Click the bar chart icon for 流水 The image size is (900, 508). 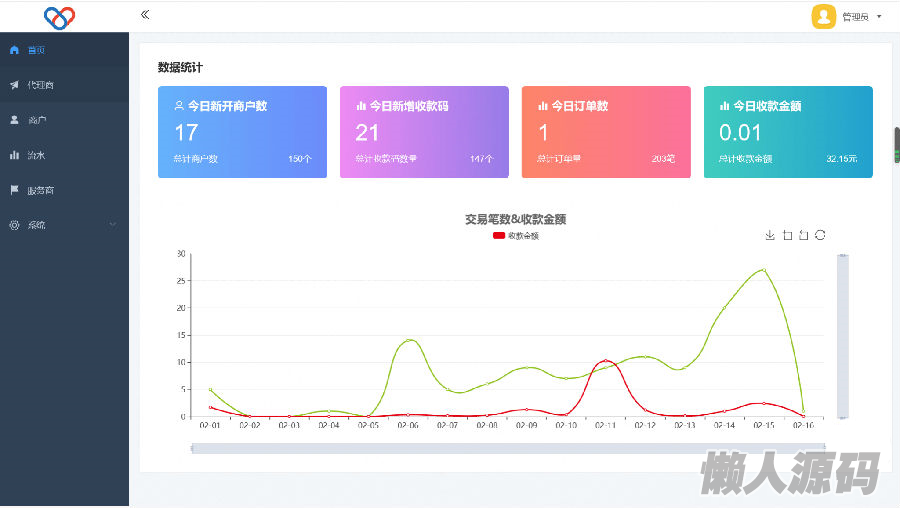tap(14, 155)
